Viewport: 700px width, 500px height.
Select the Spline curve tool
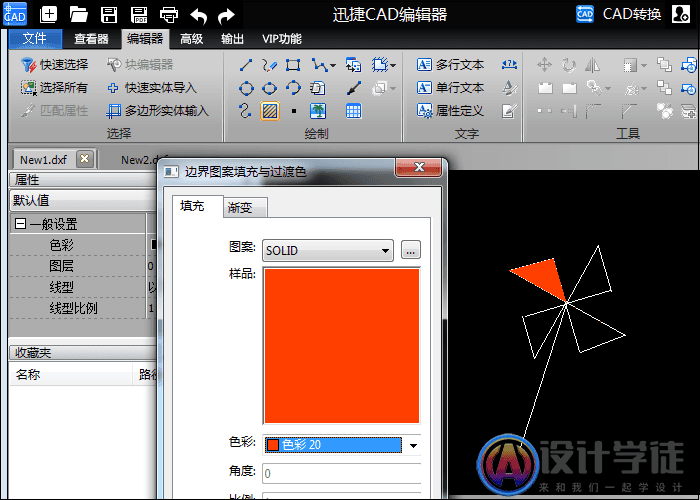[245, 111]
